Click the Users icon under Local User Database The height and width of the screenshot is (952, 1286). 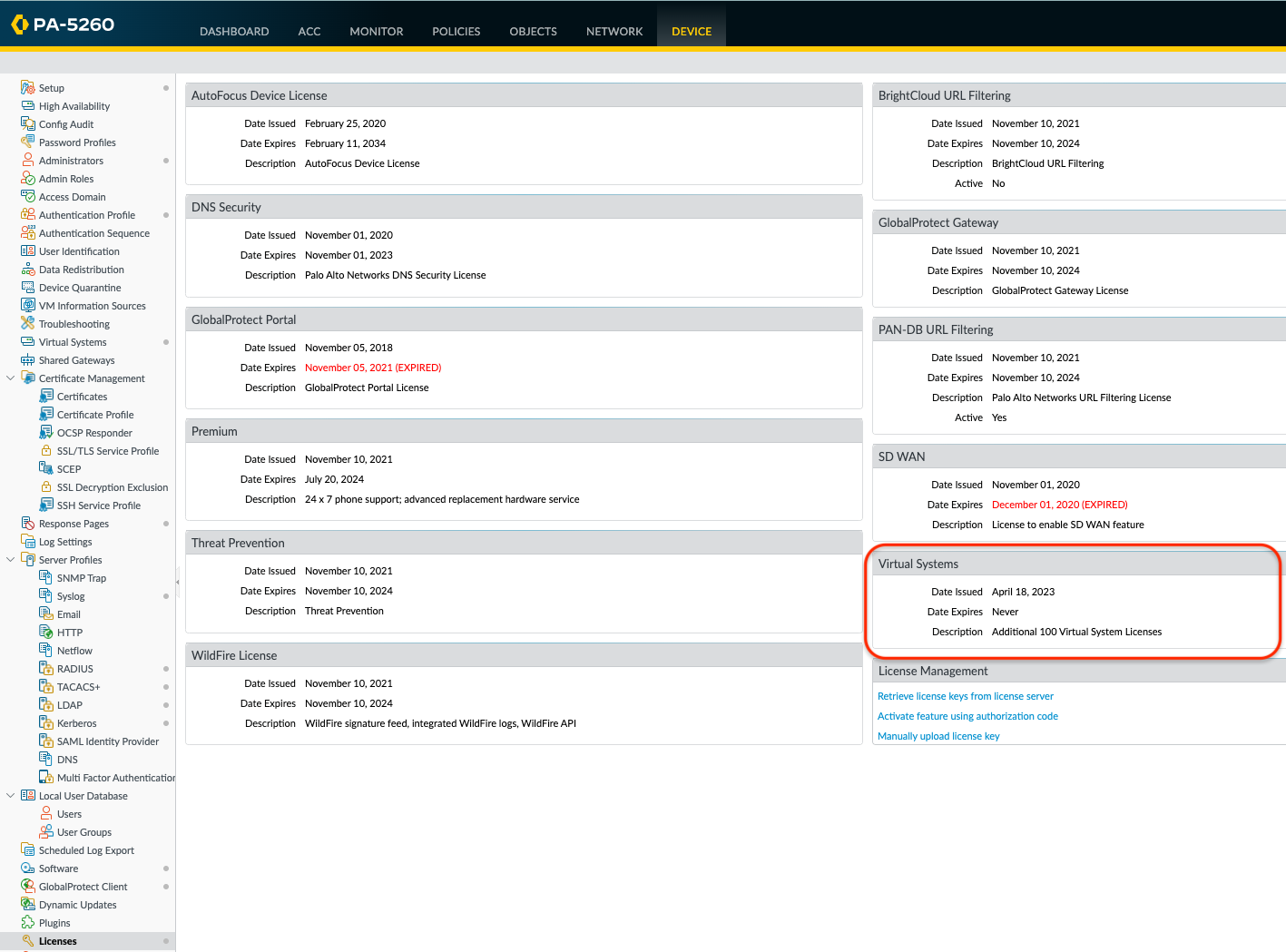(46, 814)
